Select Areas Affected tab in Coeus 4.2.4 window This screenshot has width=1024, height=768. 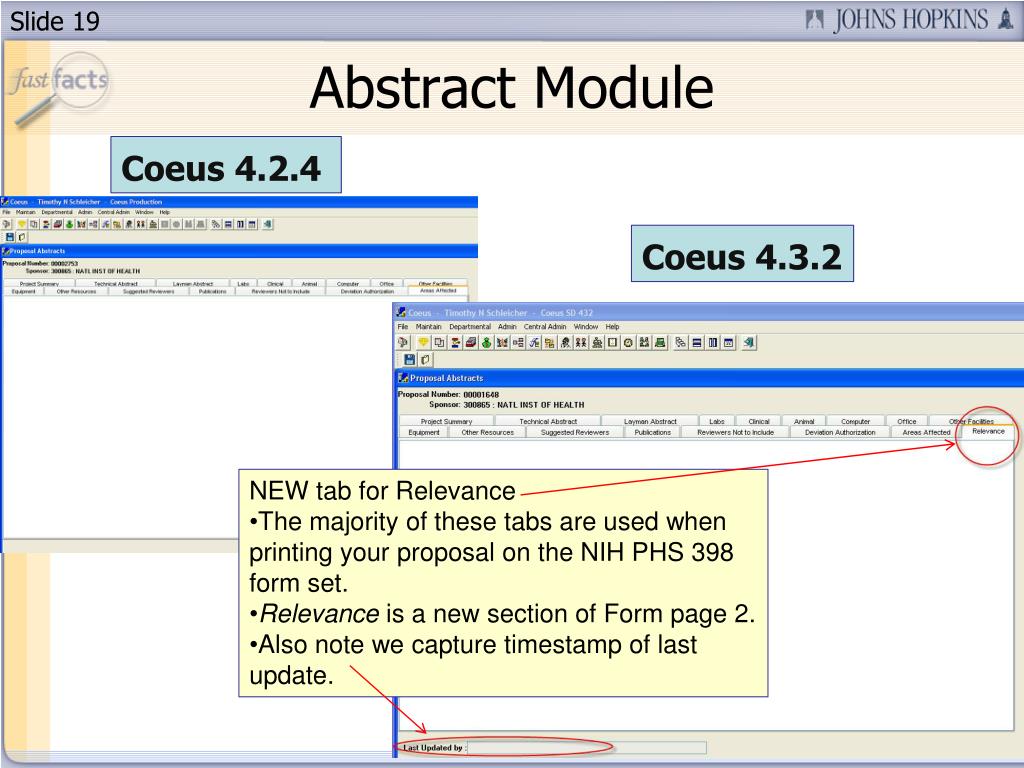(438, 291)
